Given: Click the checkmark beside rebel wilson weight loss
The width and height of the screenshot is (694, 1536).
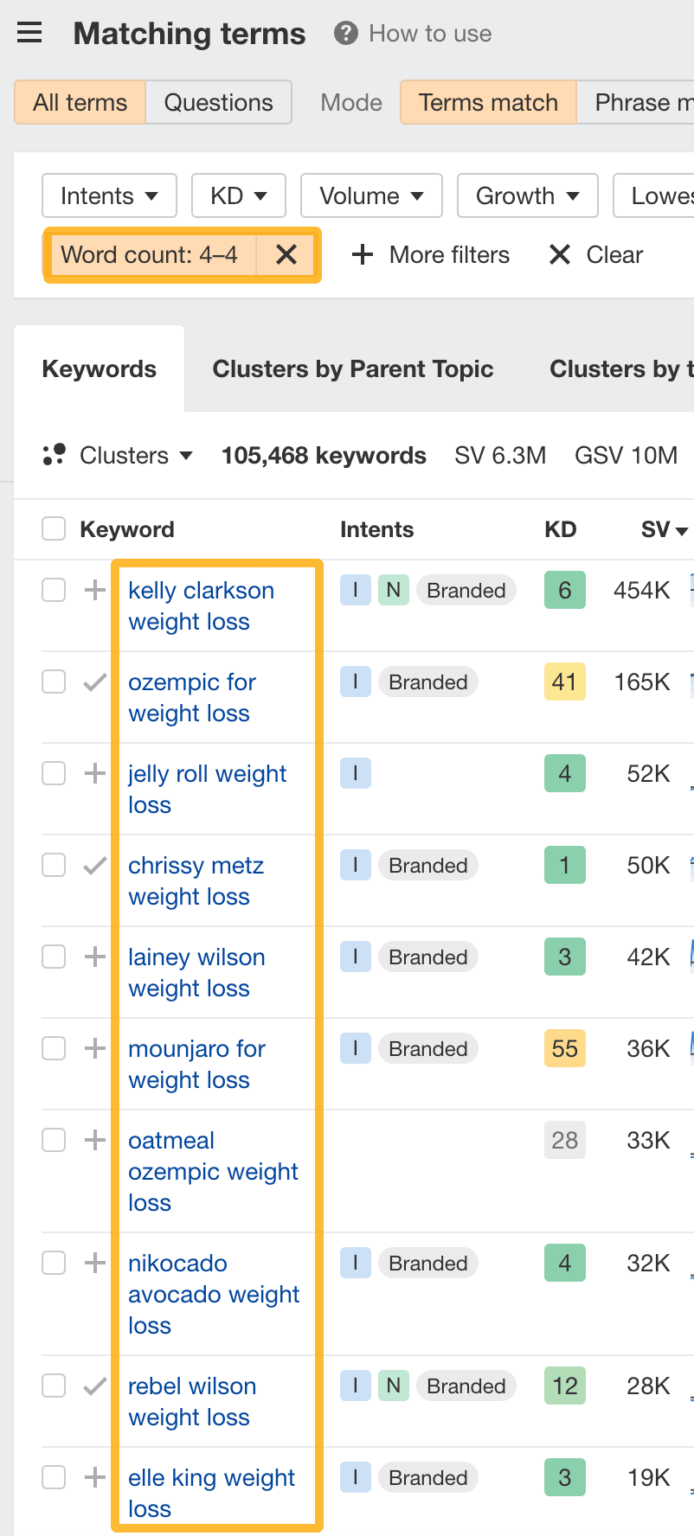Looking at the screenshot, I should tap(95, 1386).
